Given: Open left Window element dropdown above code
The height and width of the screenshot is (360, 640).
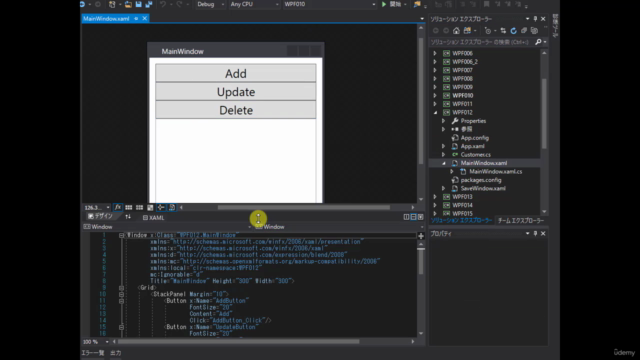Looking at the screenshot, I should pyautogui.click(x=167, y=227).
